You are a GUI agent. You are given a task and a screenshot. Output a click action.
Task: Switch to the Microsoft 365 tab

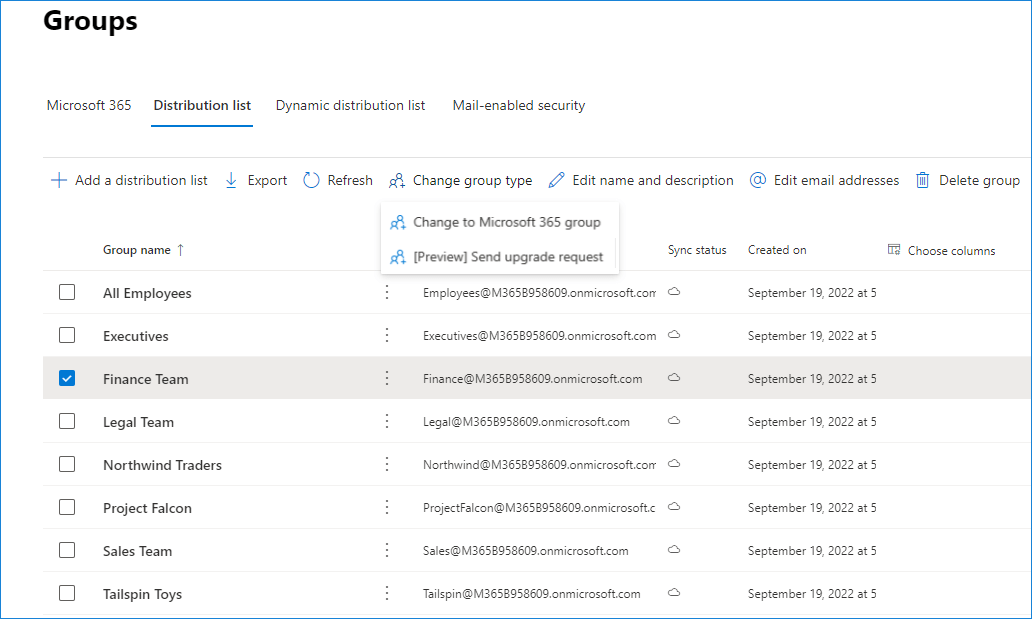click(x=88, y=105)
